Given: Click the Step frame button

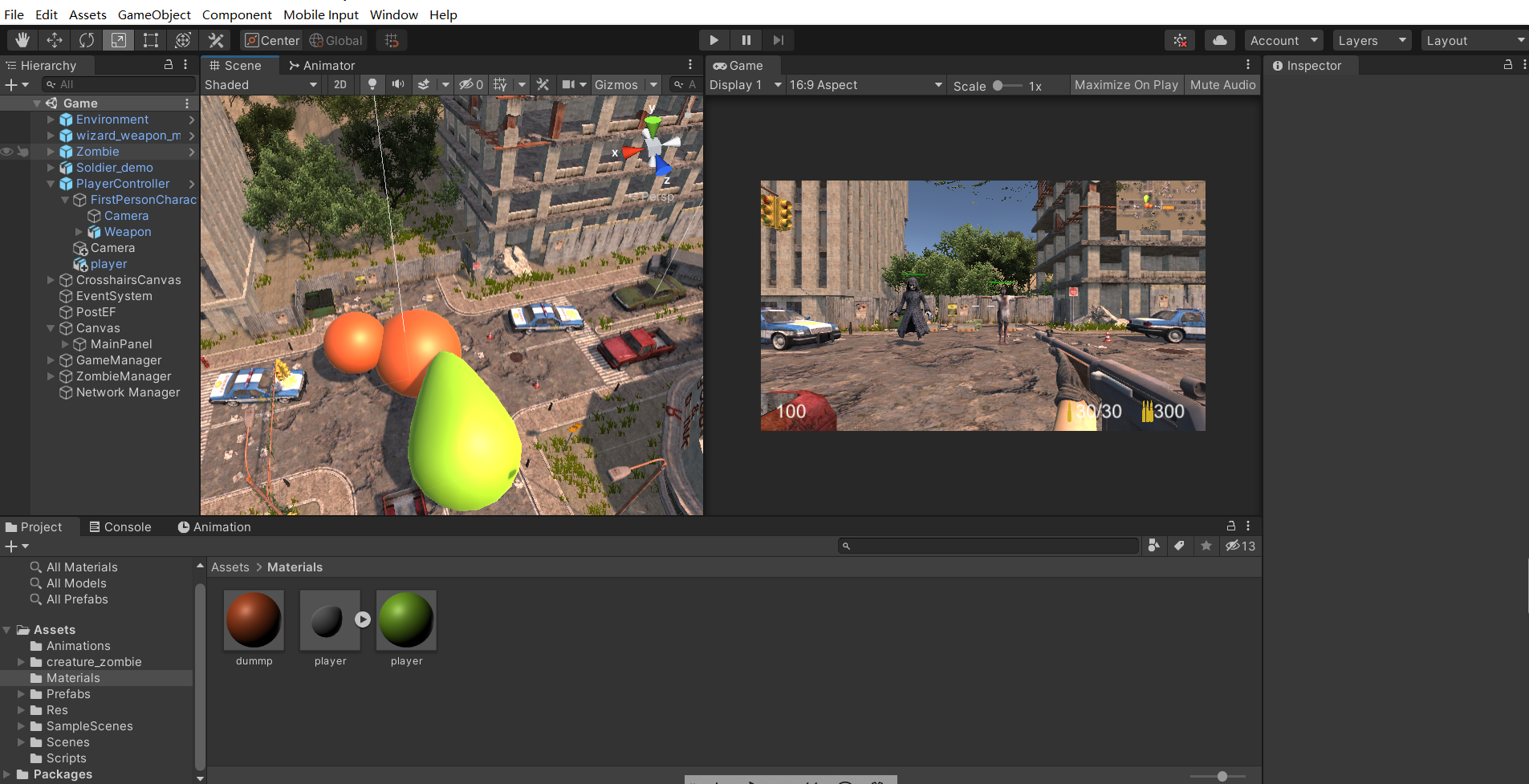Looking at the screenshot, I should point(778,40).
